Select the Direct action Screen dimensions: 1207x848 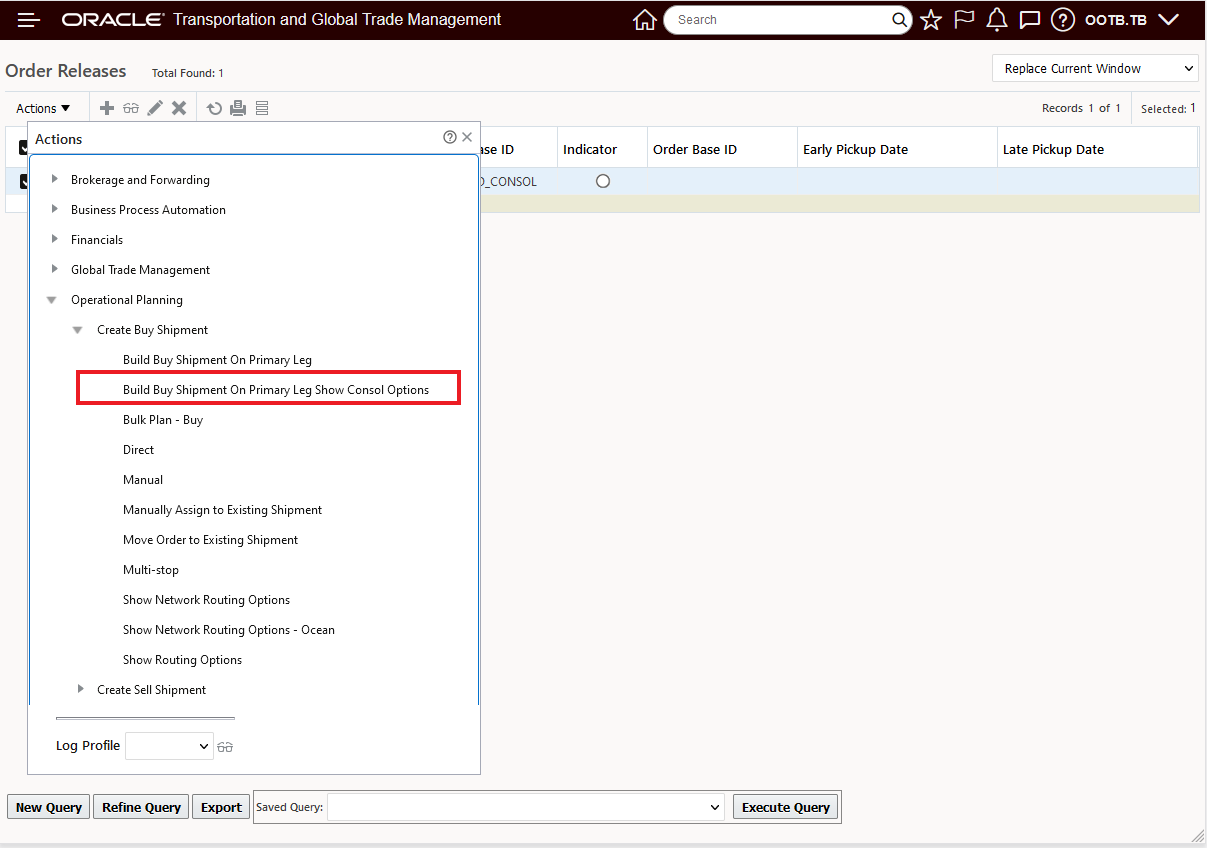pyautogui.click(x=139, y=450)
